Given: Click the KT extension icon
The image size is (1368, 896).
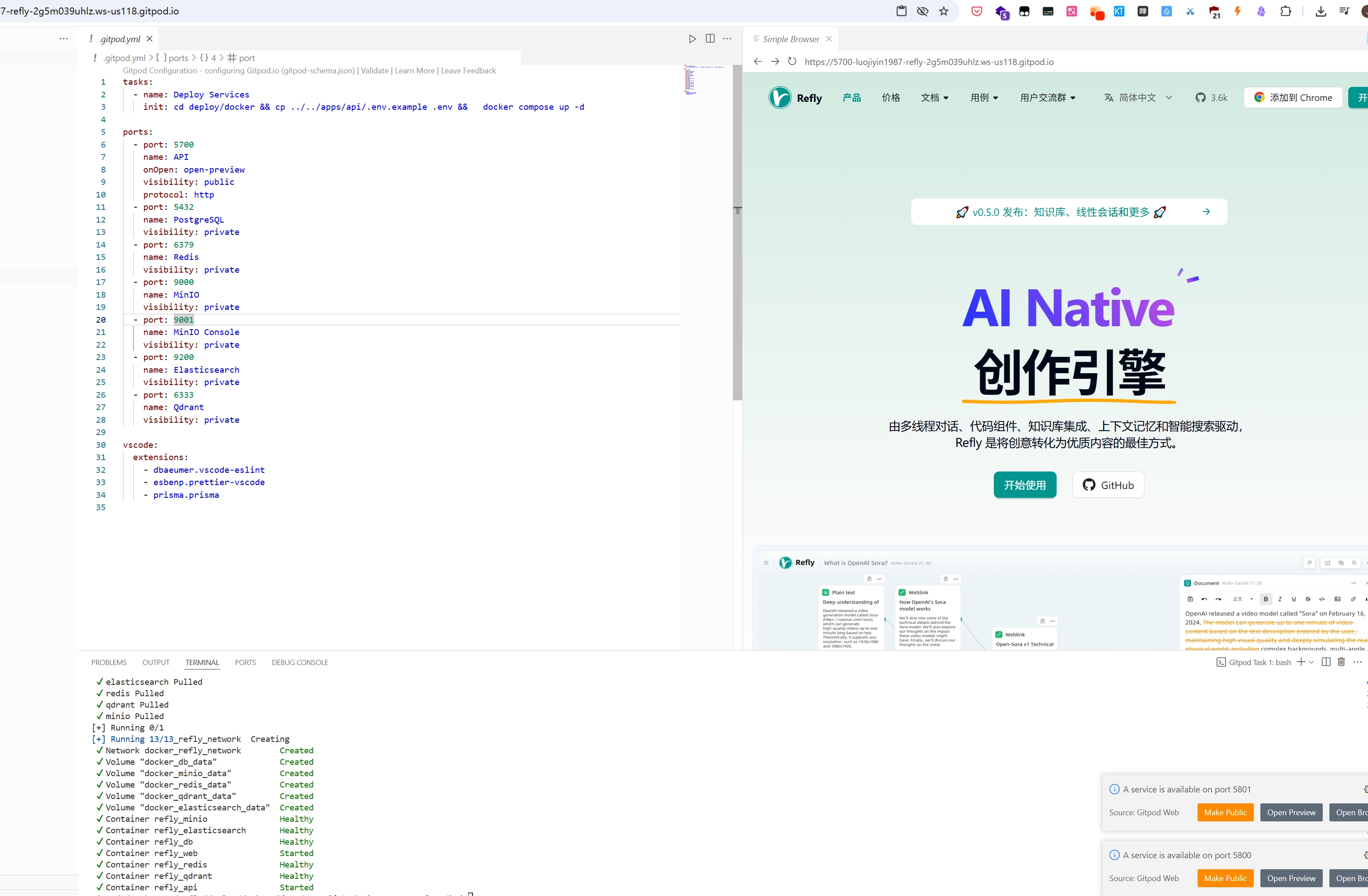Looking at the screenshot, I should tap(1119, 11).
